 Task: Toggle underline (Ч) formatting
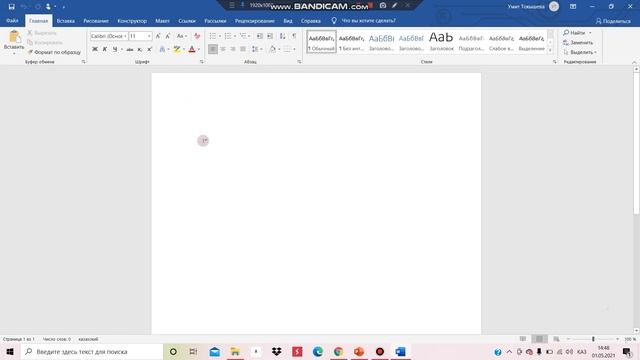tap(115, 49)
